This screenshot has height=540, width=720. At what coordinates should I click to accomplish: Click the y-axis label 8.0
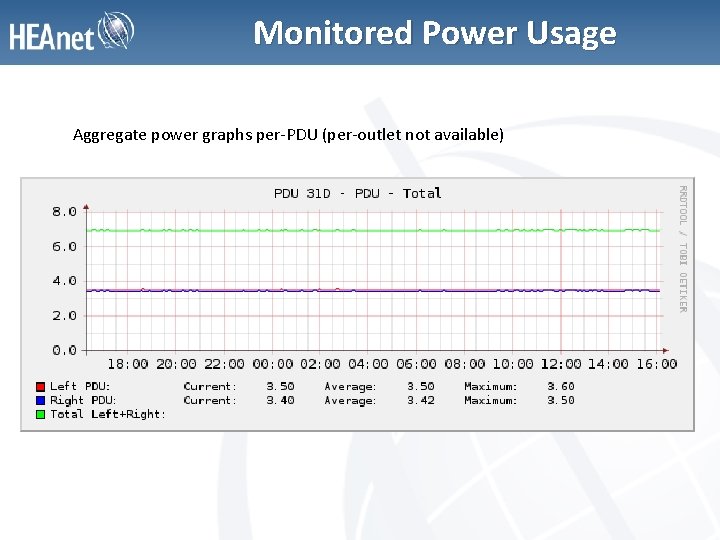[64, 212]
